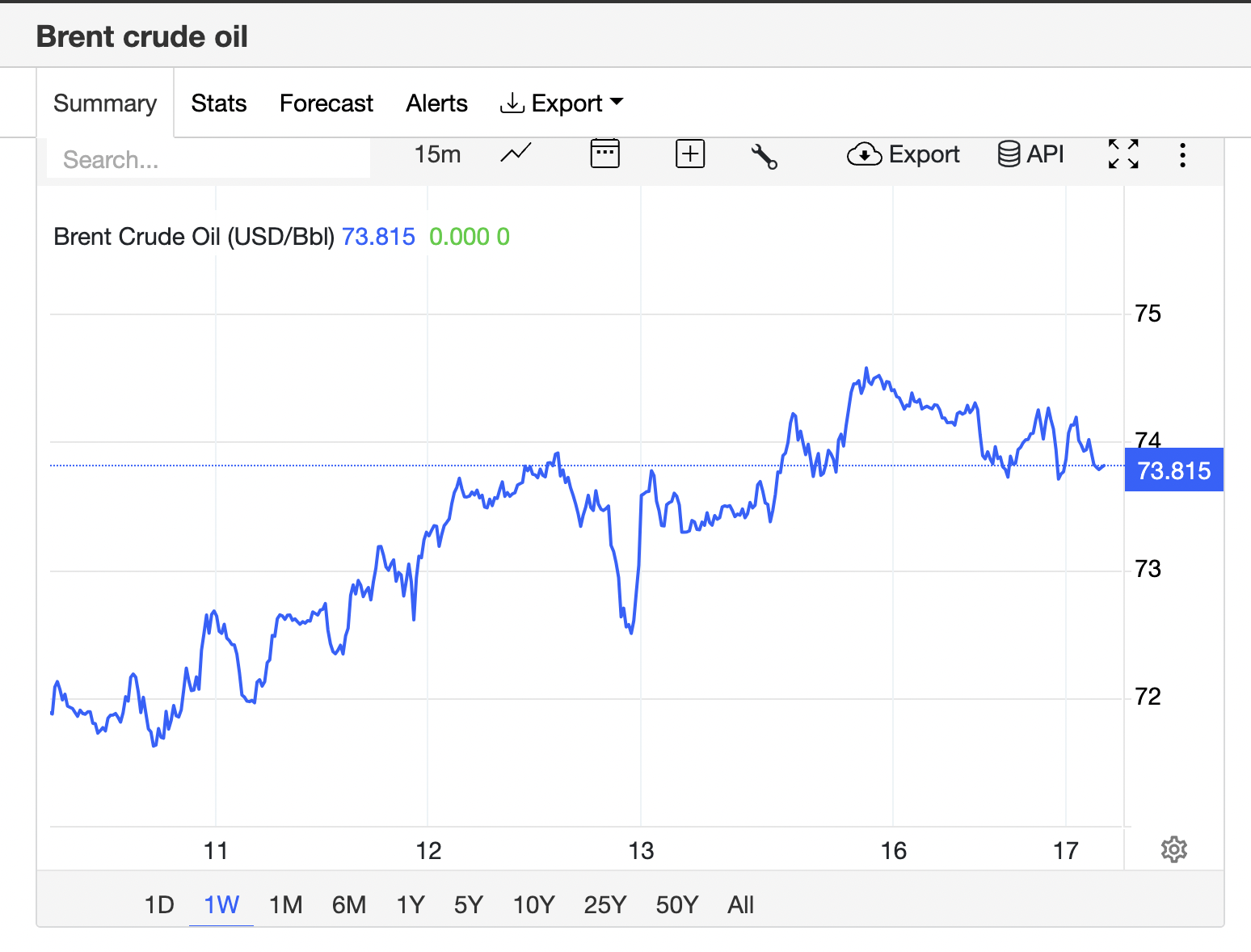The height and width of the screenshot is (952, 1251).
Task: Click the 16 date axis label
Action: pos(894,851)
